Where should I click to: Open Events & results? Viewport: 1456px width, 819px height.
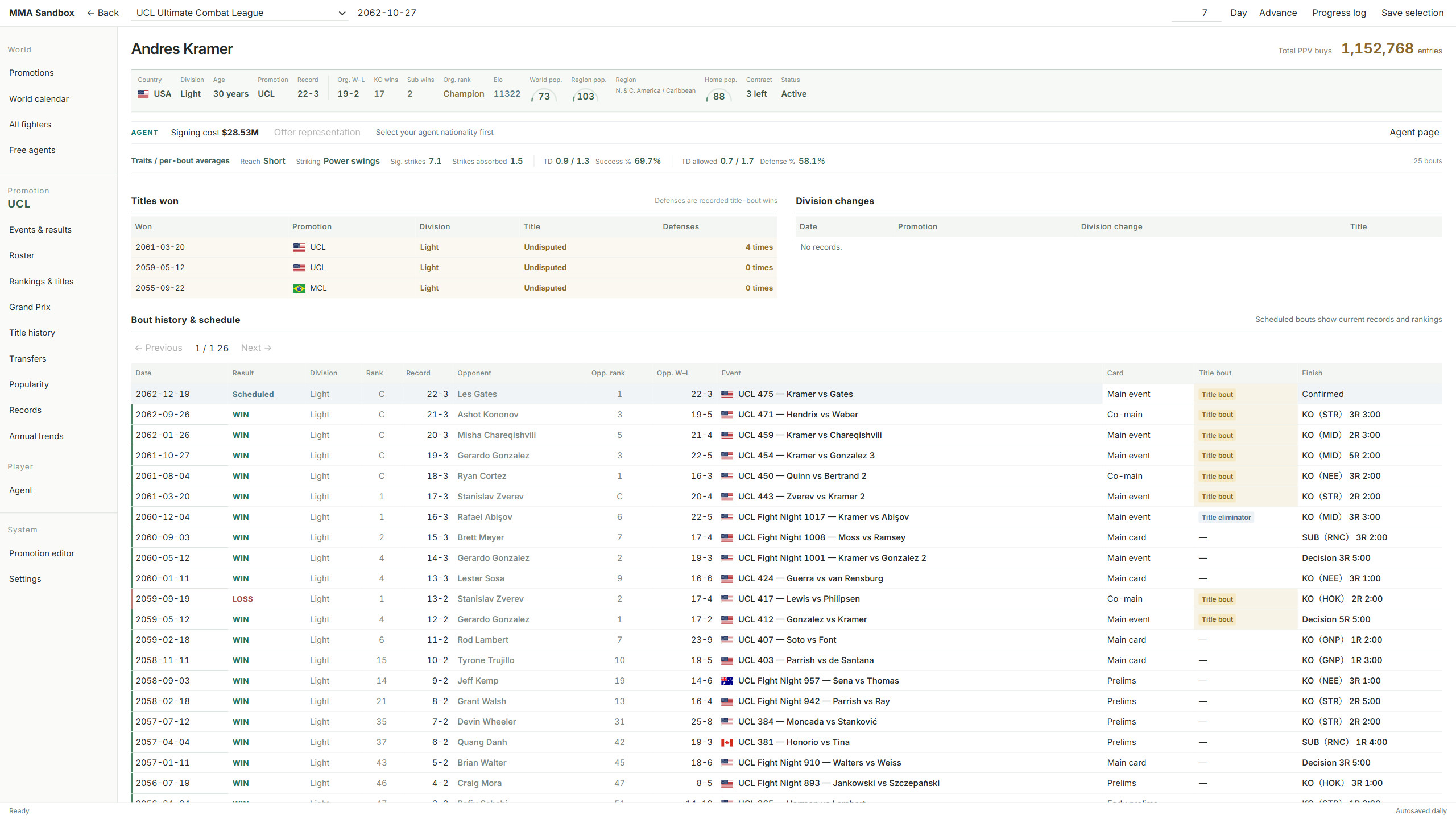pyautogui.click(x=40, y=230)
